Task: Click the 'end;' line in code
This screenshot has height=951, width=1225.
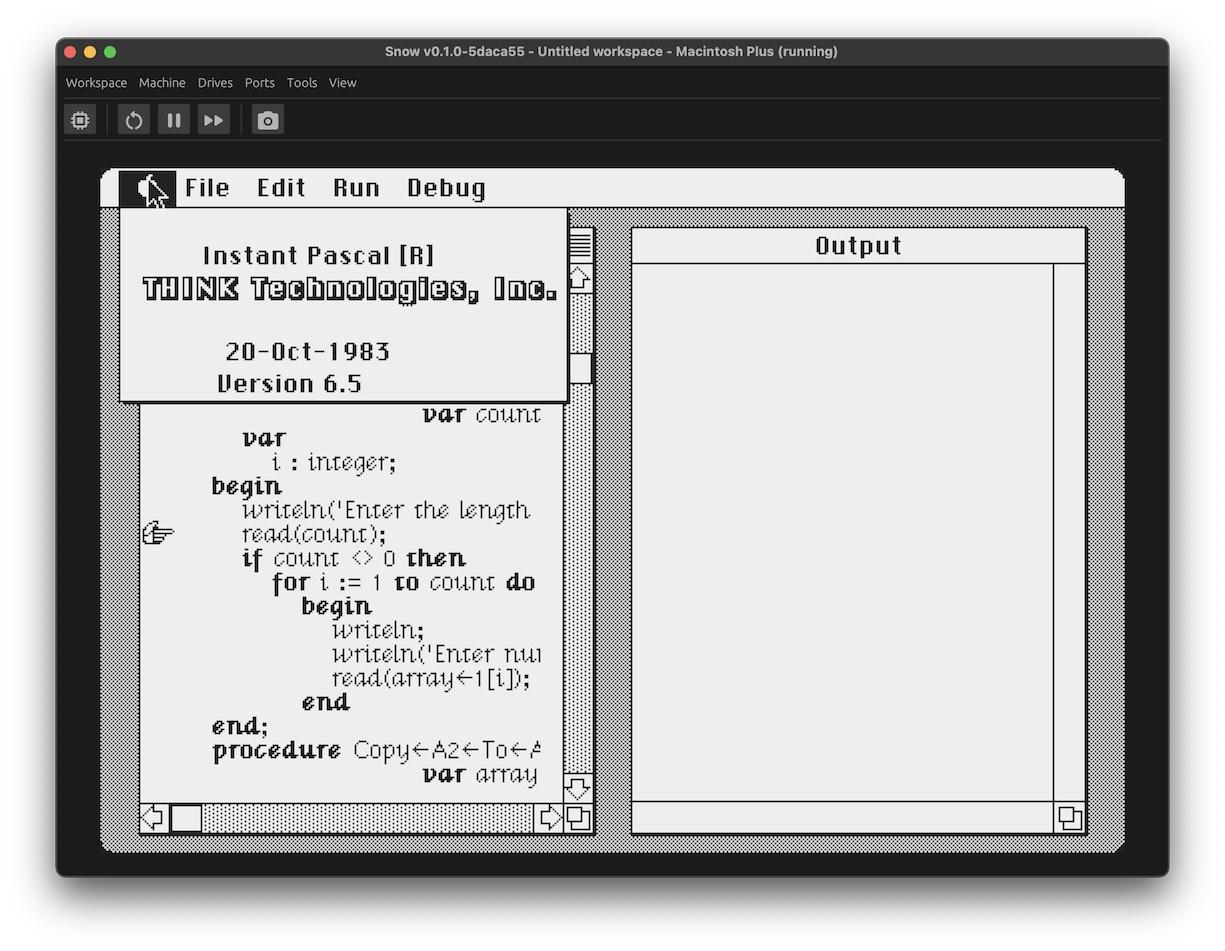Action: click(240, 726)
